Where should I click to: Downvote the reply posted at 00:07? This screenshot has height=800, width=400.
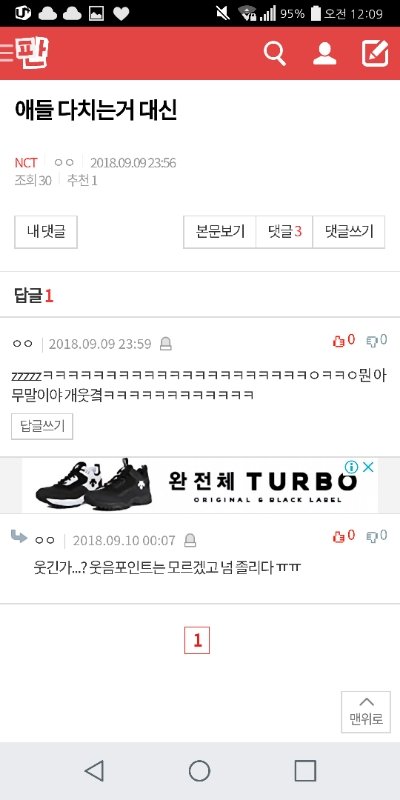(377, 536)
